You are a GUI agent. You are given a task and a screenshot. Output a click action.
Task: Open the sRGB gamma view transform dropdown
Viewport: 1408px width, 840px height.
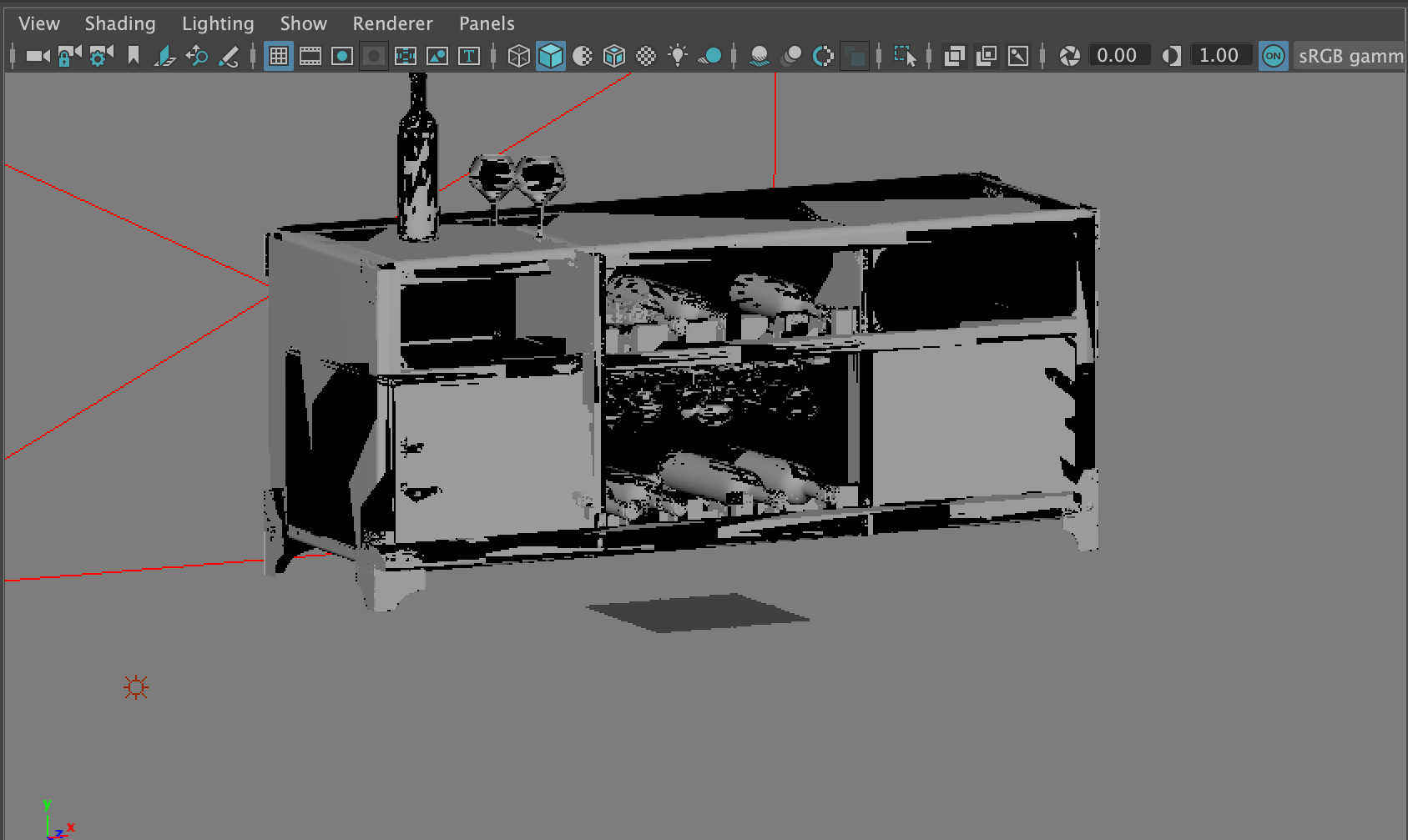(x=1349, y=56)
